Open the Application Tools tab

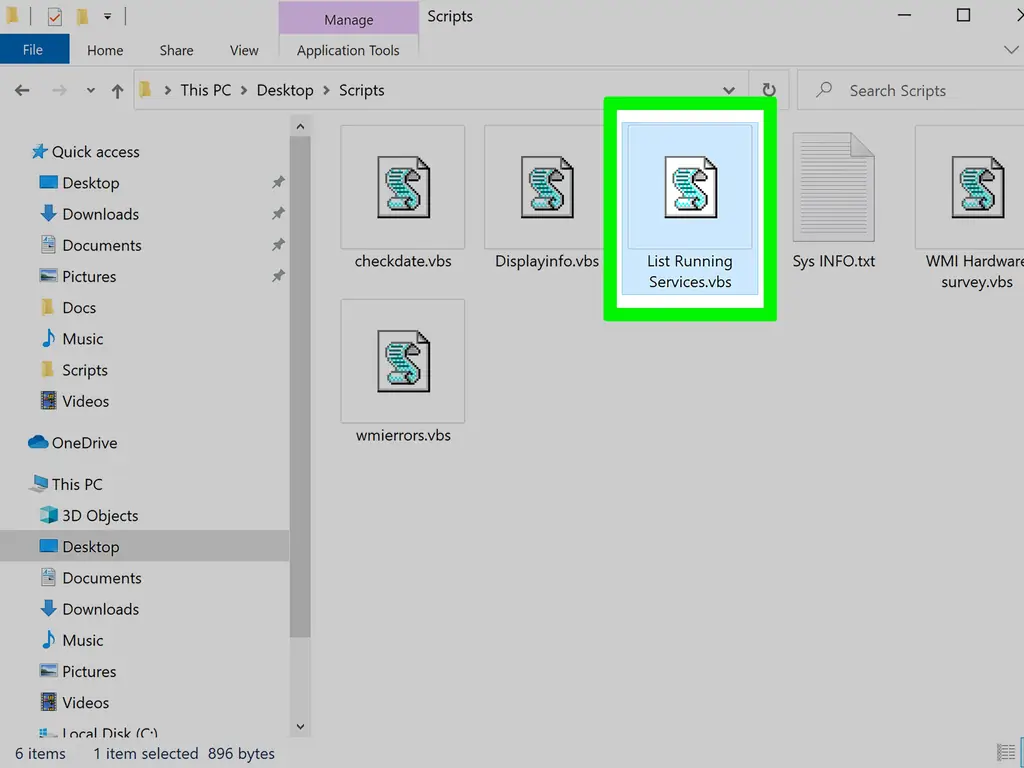pos(348,50)
